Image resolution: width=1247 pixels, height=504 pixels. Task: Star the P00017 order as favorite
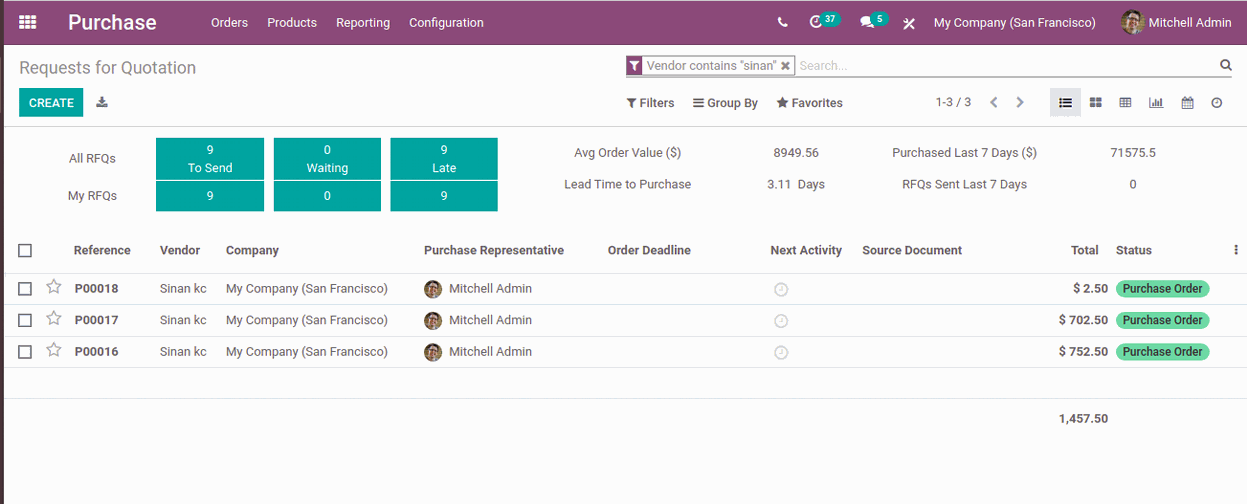54,319
